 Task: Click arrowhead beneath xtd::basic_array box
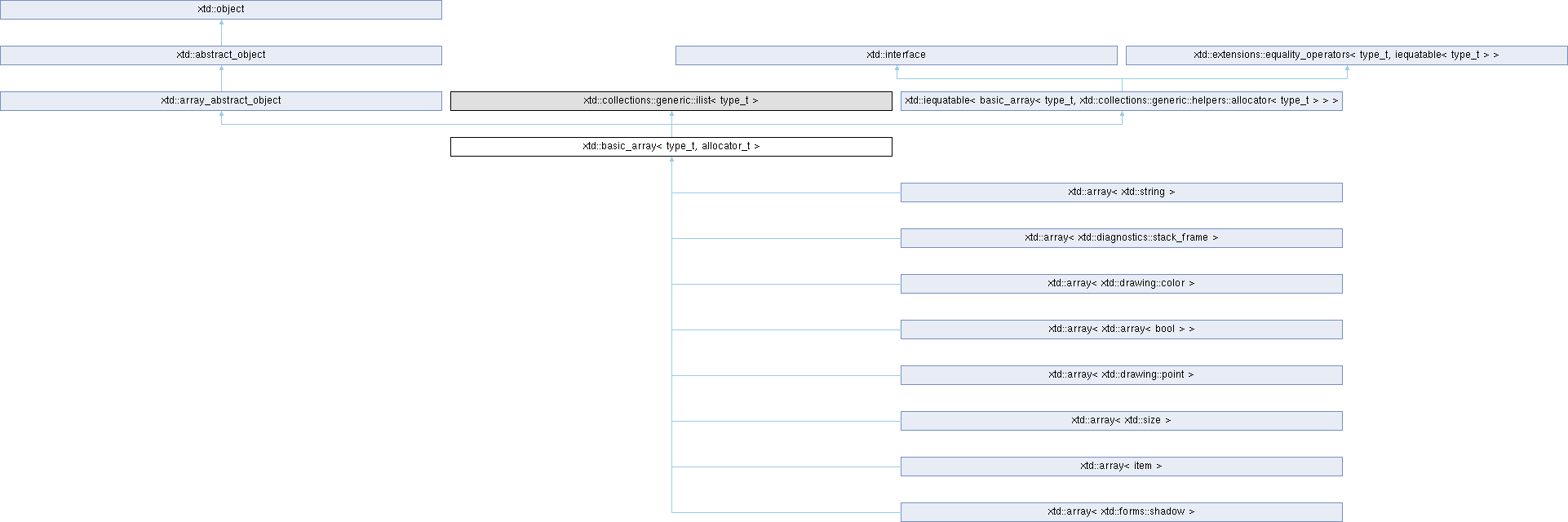click(x=671, y=161)
